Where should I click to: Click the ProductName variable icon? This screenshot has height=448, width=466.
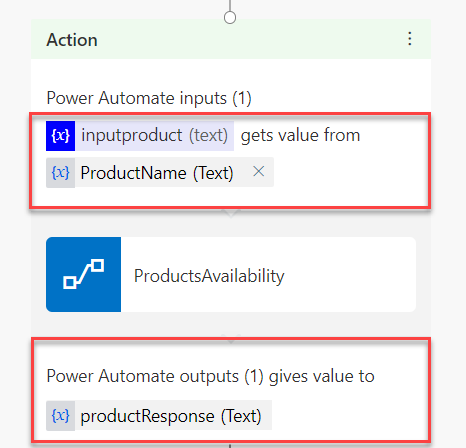pyautogui.click(x=61, y=173)
